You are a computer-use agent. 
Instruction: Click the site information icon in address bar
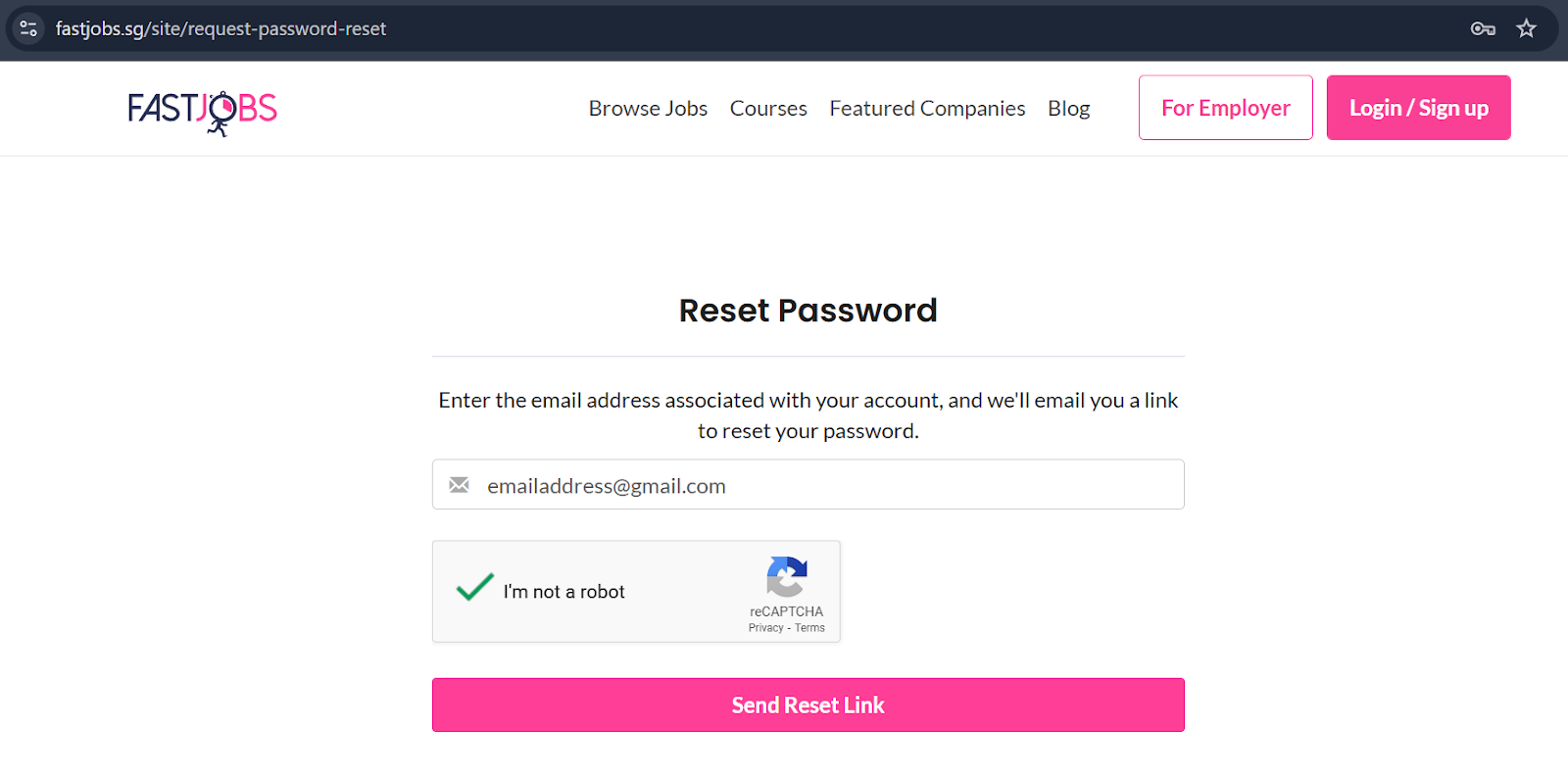click(x=28, y=28)
